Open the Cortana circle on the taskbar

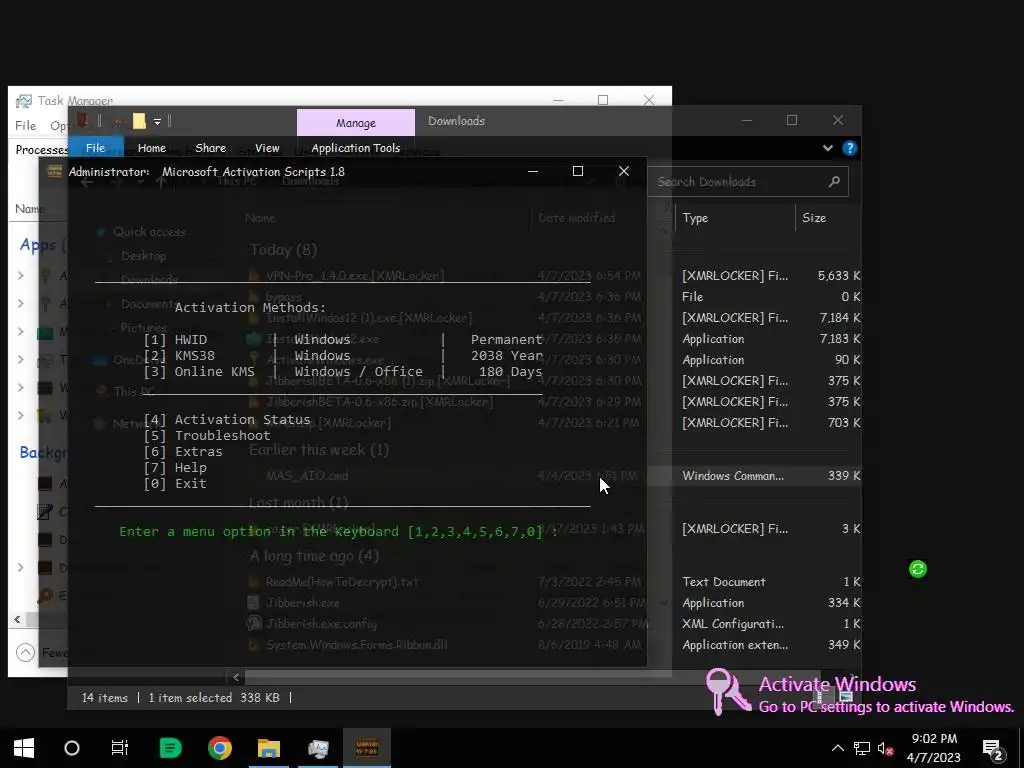[72, 748]
